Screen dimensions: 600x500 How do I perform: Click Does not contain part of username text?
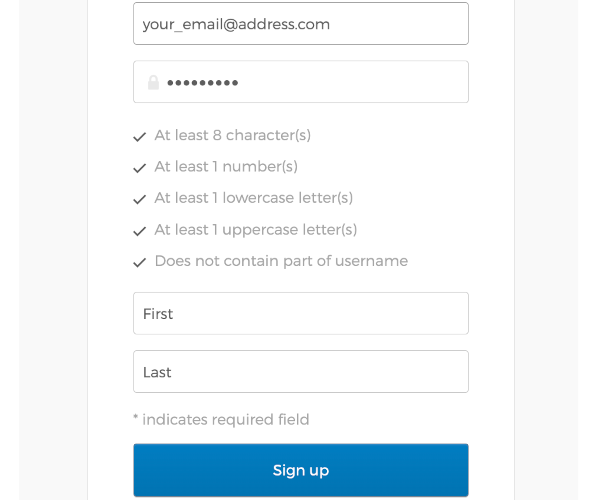(x=281, y=261)
